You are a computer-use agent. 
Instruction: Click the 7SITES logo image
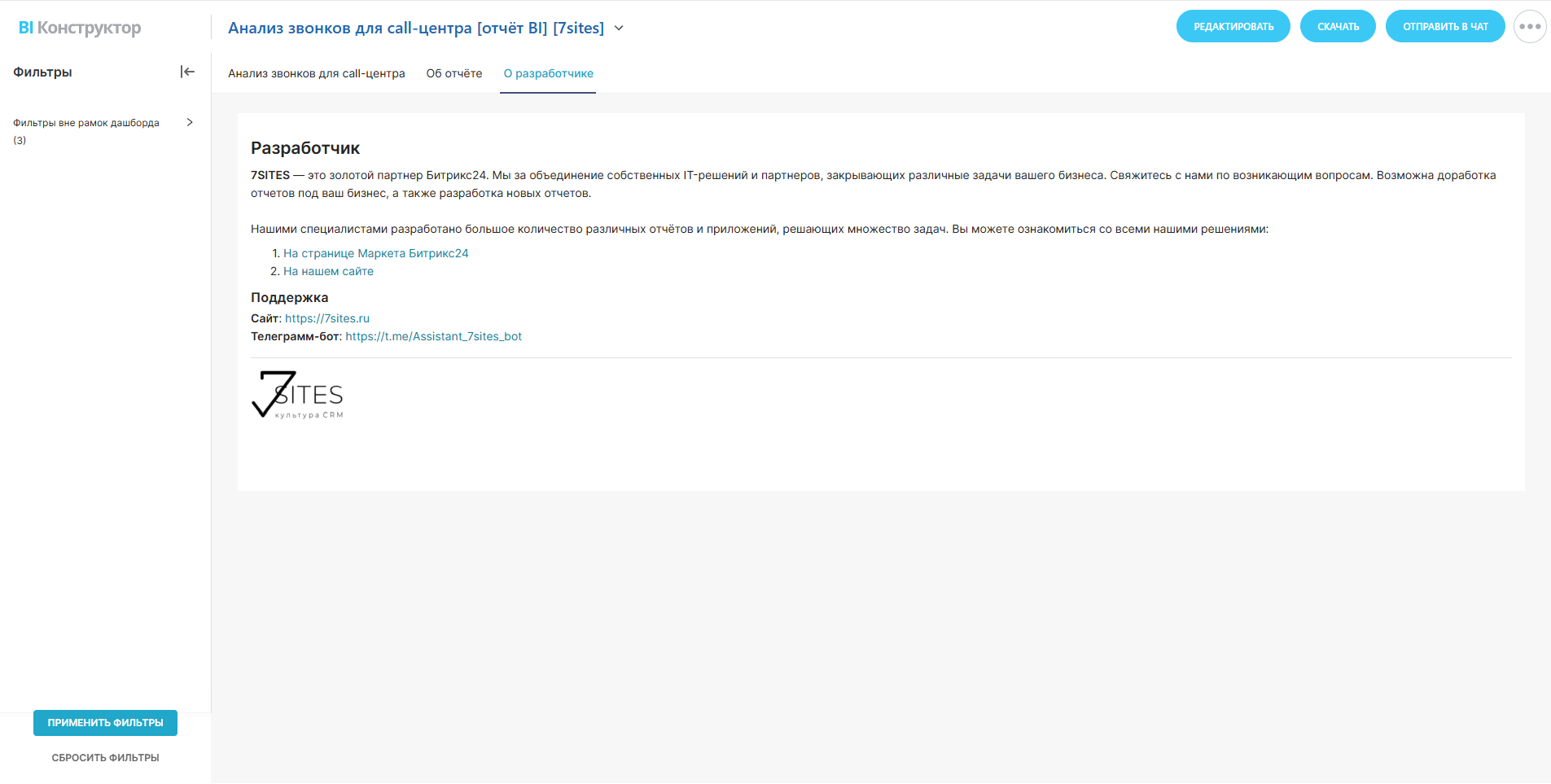(298, 395)
